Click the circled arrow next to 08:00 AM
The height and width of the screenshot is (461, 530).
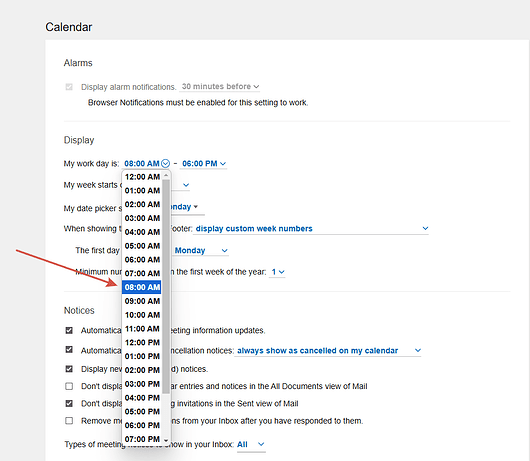pos(165,164)
